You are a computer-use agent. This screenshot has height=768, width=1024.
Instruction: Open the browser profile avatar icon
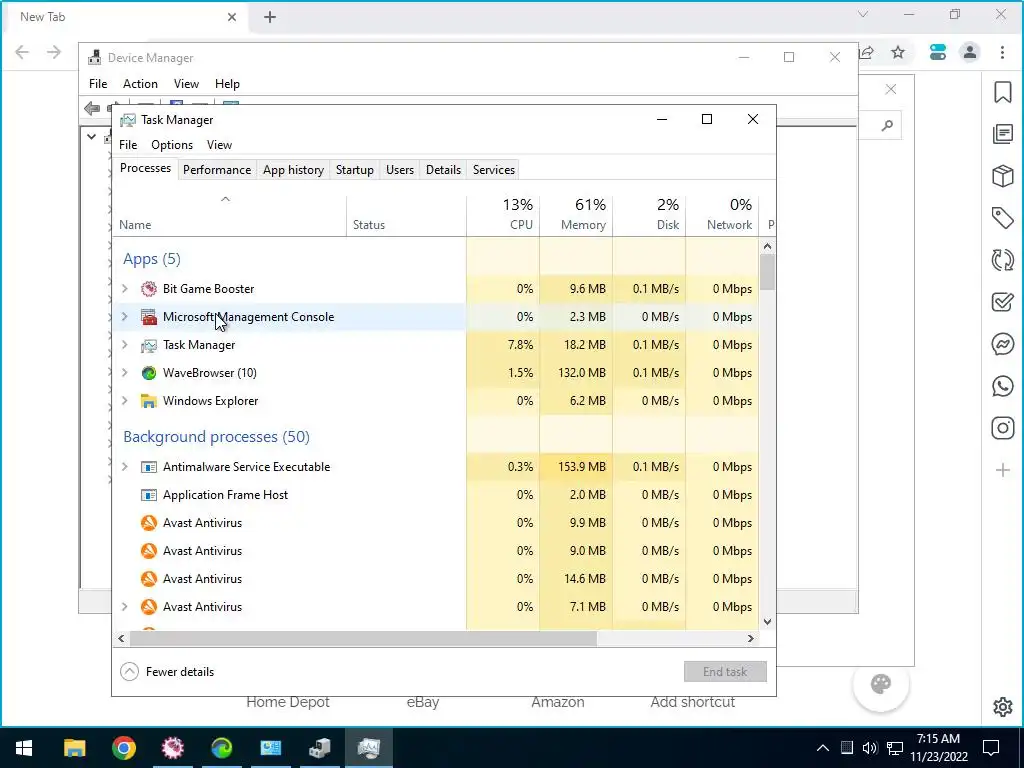[970, 52]
